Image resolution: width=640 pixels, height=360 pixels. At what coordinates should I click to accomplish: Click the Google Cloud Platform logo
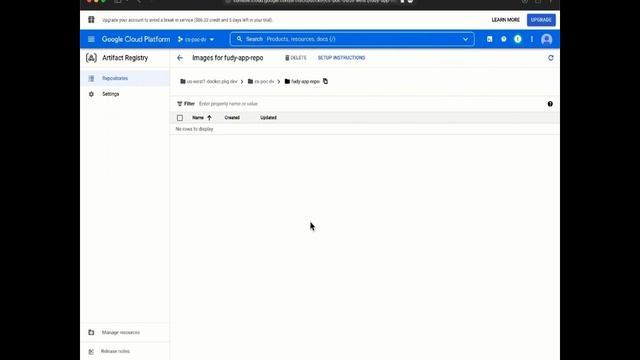tap(136, 39)
